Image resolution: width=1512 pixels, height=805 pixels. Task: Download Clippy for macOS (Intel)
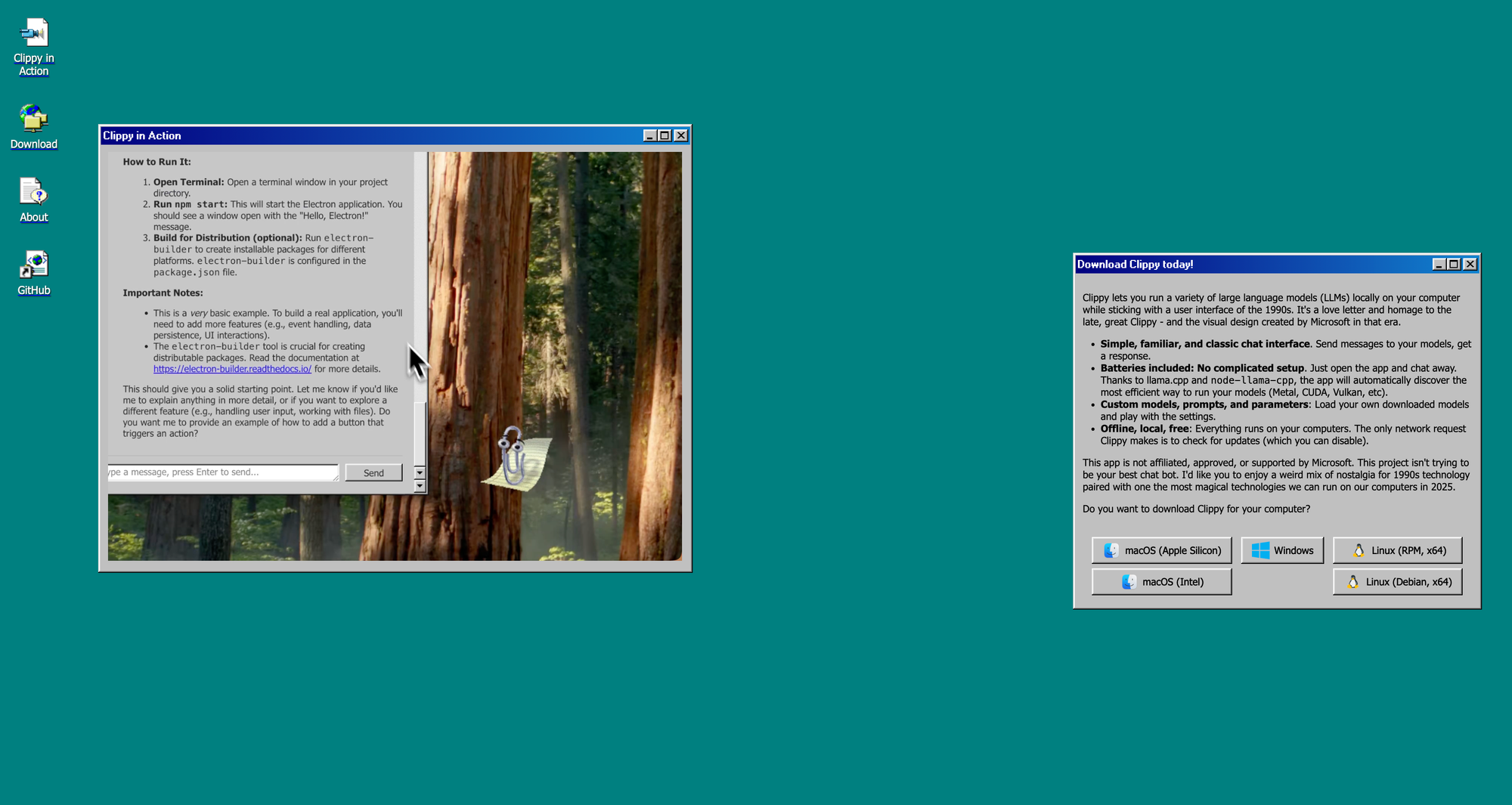(x=1161, y=581)
